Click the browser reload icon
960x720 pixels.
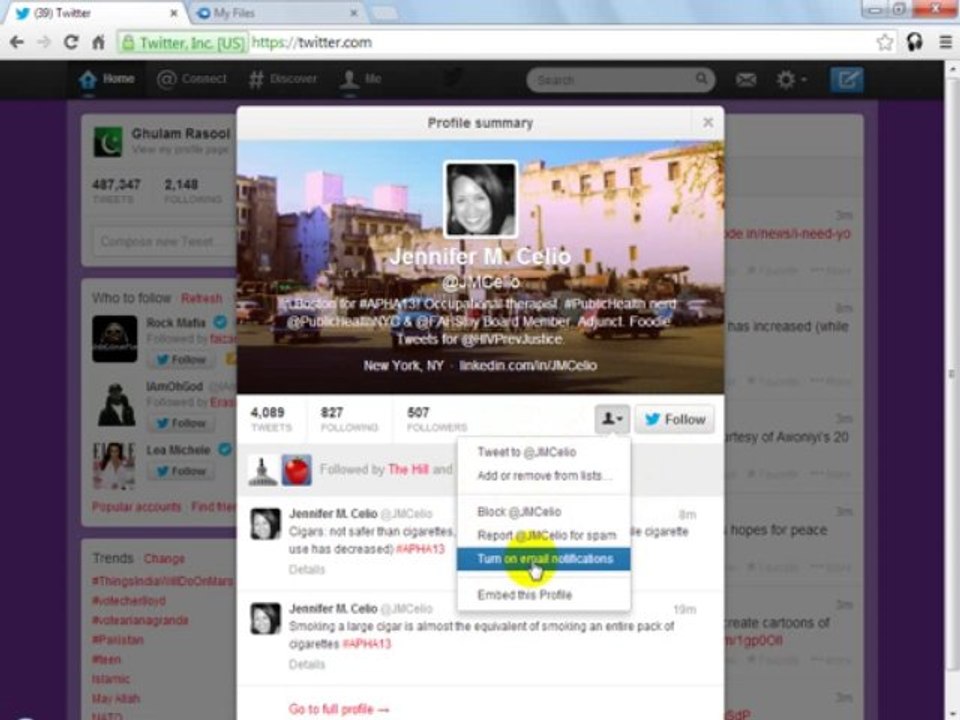click(71, 42)
